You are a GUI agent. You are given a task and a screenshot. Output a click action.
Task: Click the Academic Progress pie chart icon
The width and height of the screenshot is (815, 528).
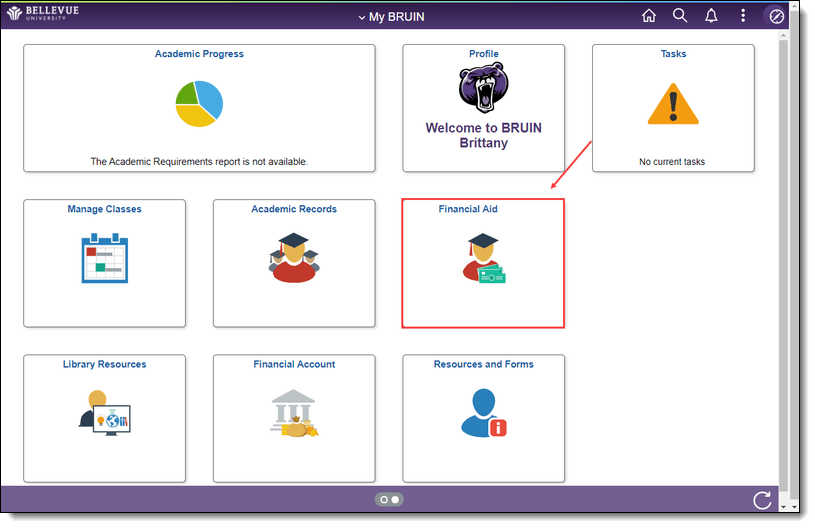(199, 103)
